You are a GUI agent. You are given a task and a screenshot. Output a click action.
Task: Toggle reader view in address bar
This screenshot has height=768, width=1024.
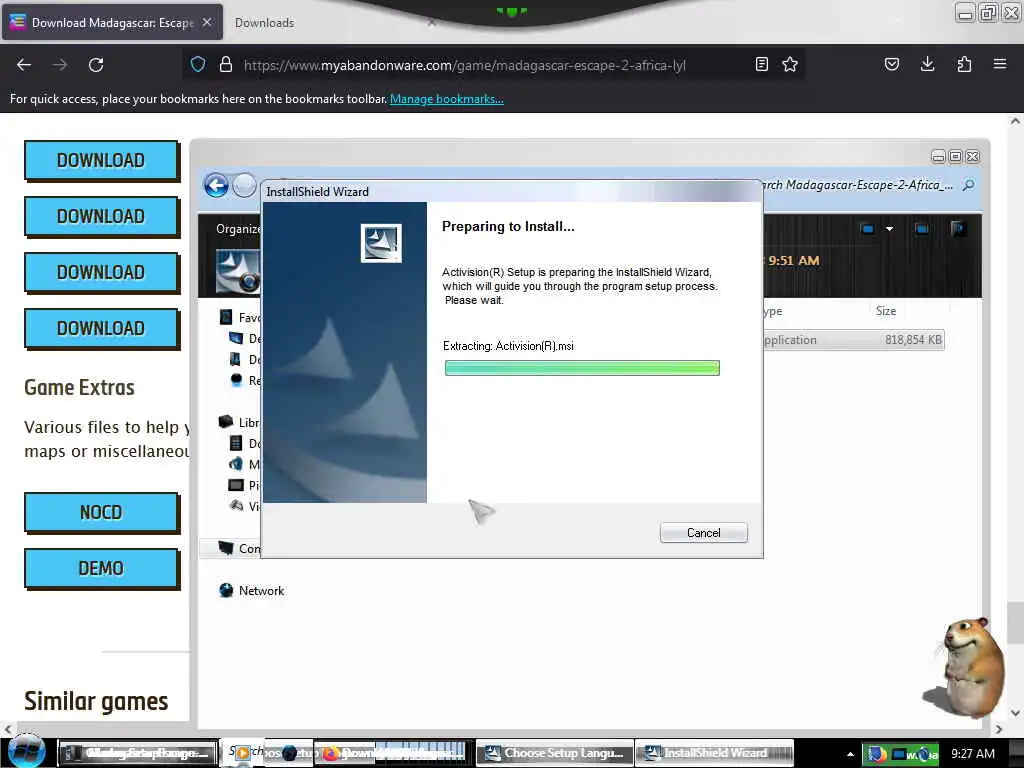[761, 64]
